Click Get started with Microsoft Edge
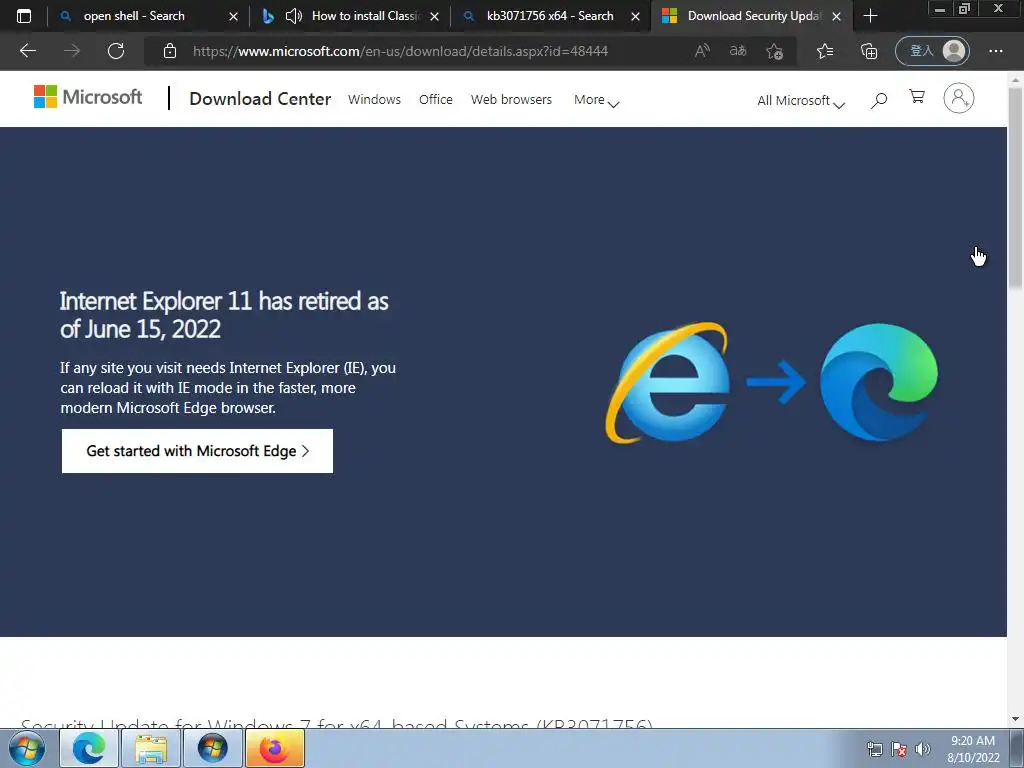Screen dimensions: 1024x768 [197, 451]
